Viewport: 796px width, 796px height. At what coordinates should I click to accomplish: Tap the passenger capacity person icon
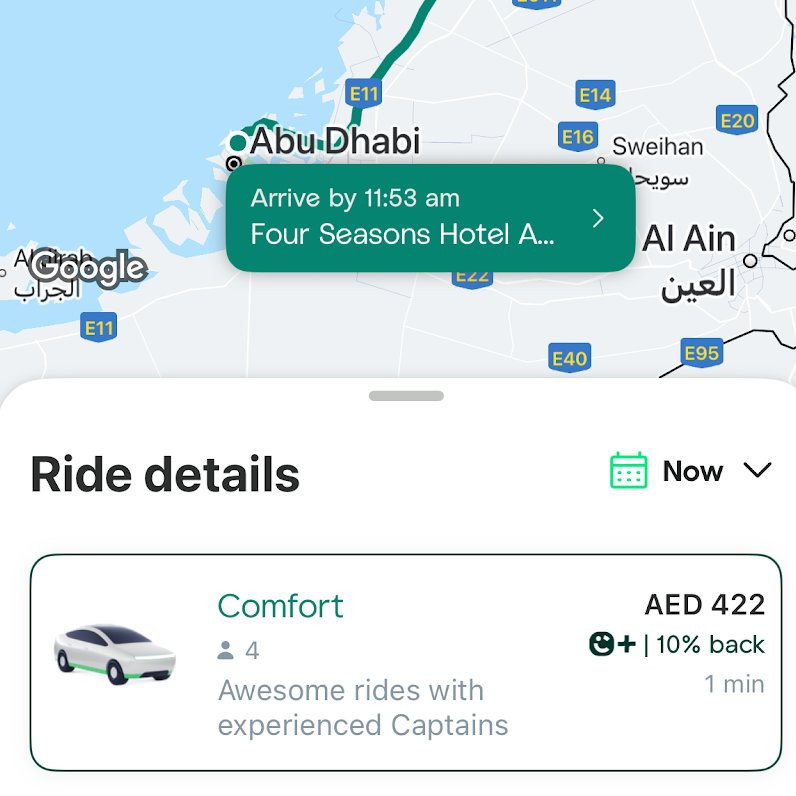pyautogui.click(x=225, y=650)
